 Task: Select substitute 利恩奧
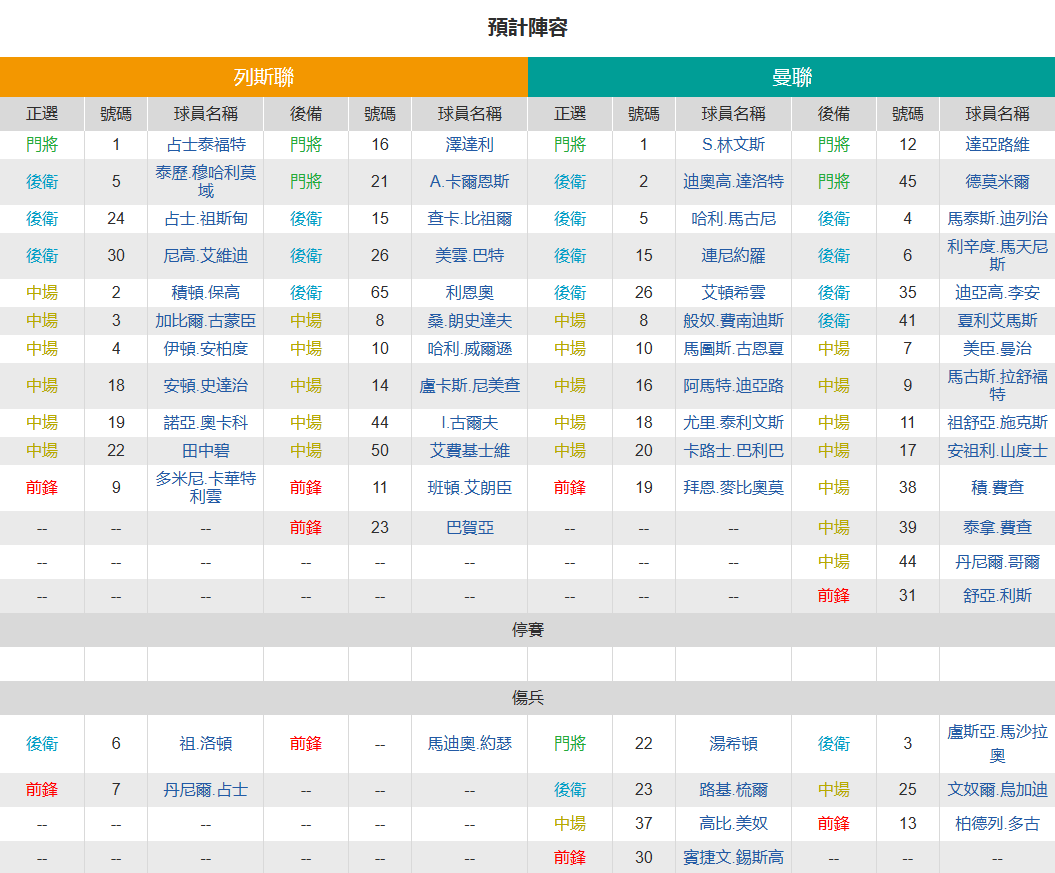tap(470, 293)
